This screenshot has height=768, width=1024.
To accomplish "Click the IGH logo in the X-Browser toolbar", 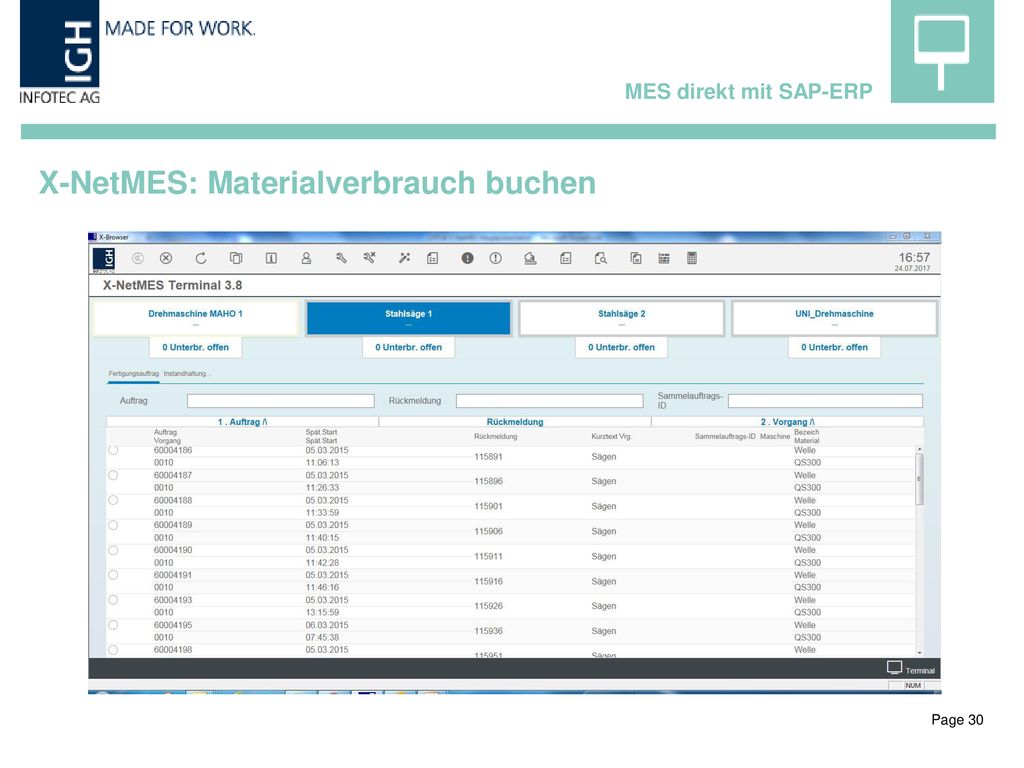I will point(104,259).
